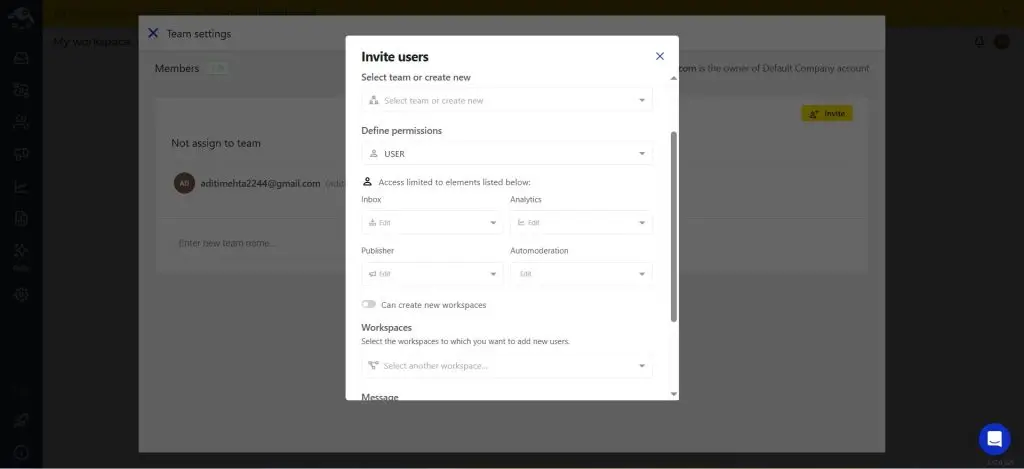
Task: Close Team settings with the X icon
Action: pos(153,33)
